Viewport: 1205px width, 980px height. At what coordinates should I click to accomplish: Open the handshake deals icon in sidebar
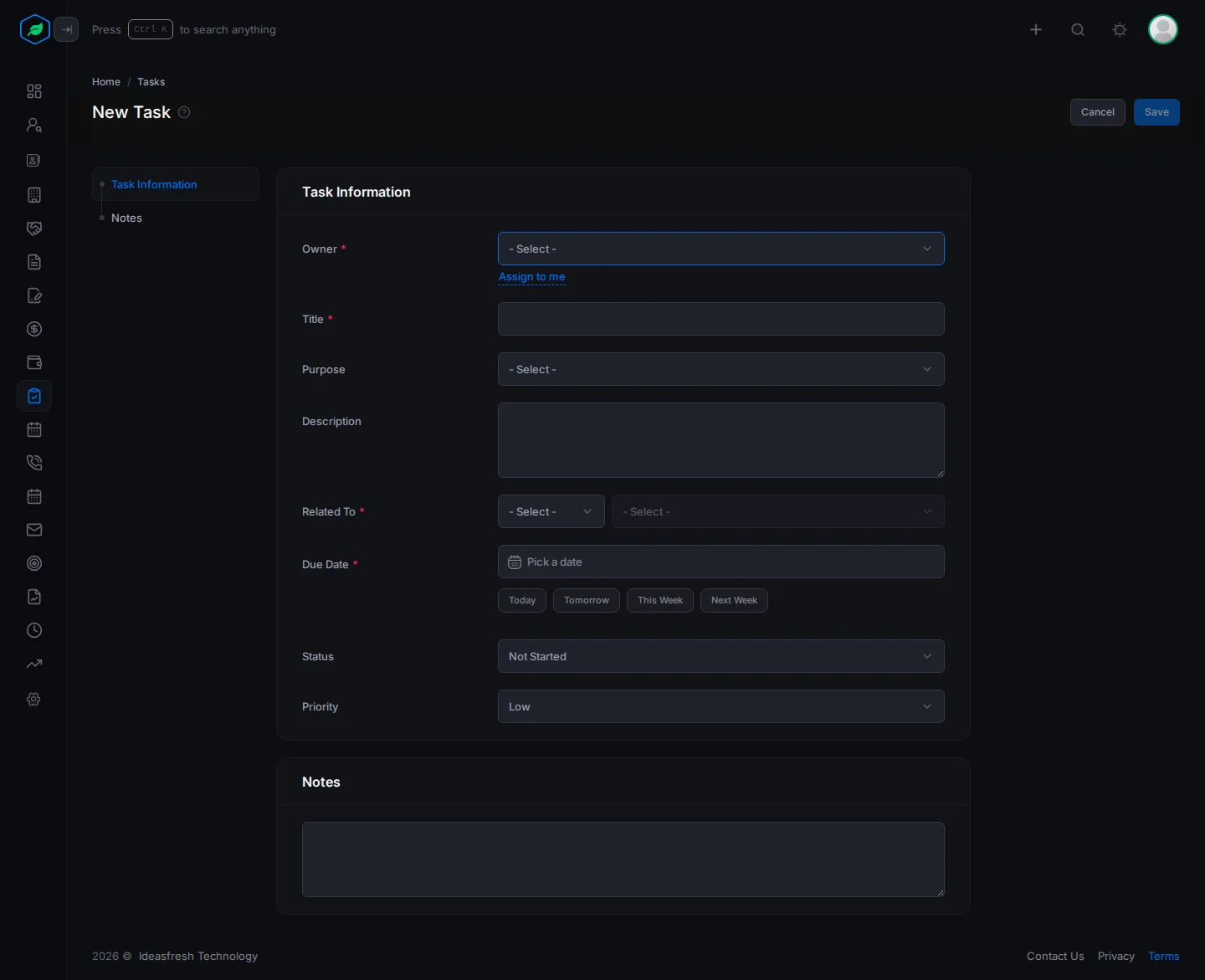pos(34,228)
